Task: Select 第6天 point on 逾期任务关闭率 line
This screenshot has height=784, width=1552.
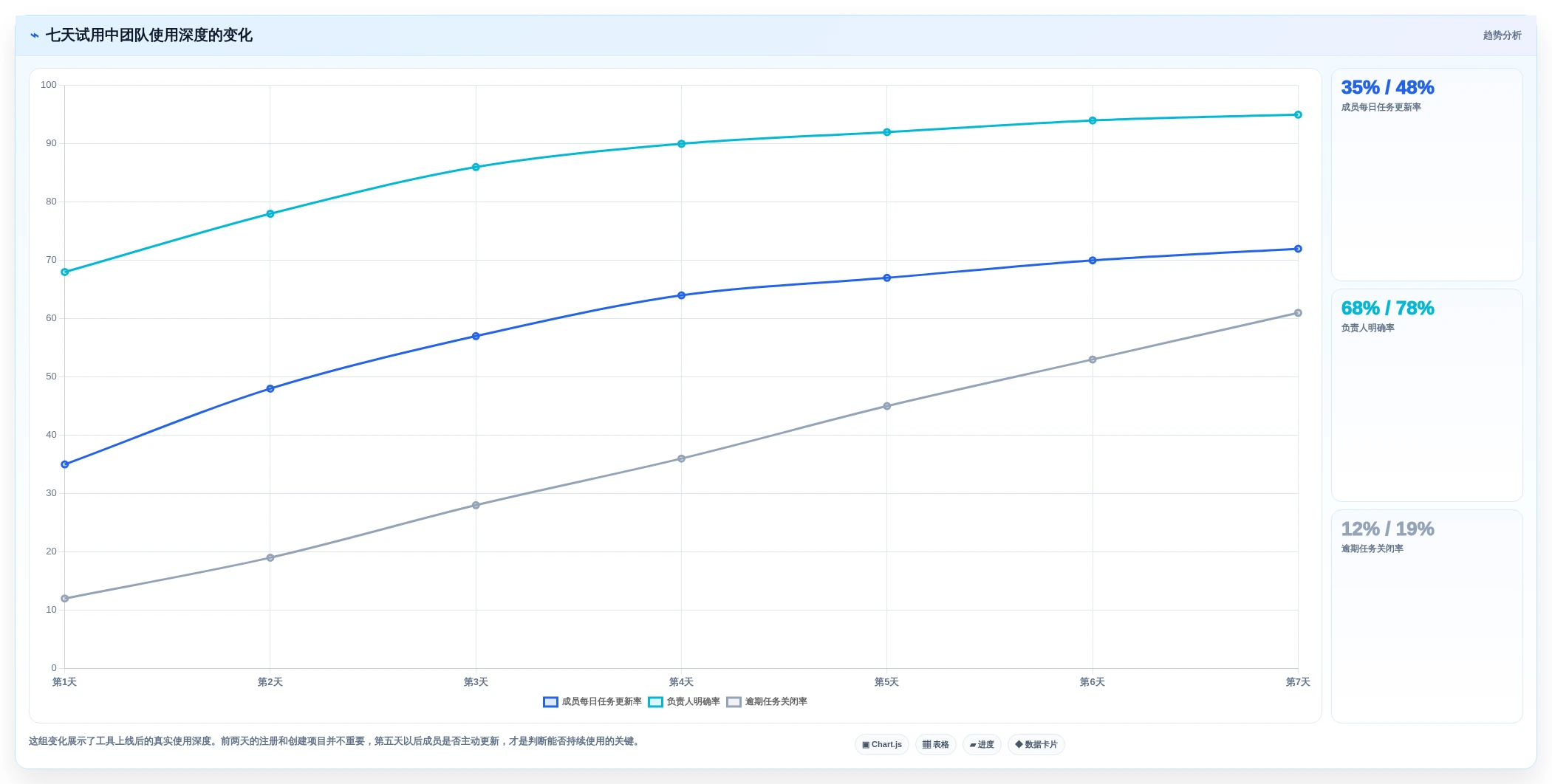Action: coord(1093,360)
